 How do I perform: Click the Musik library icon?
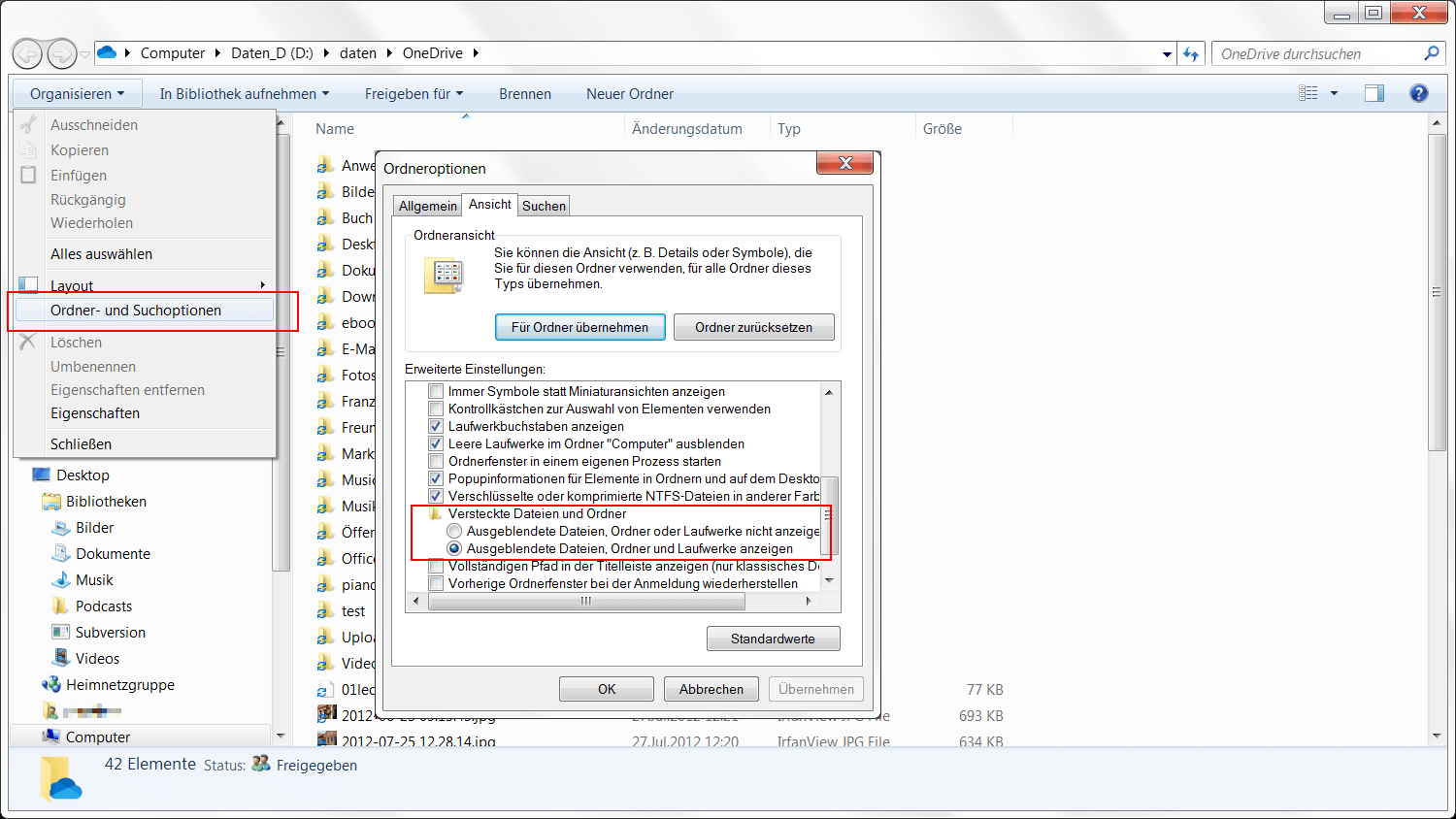60,579
